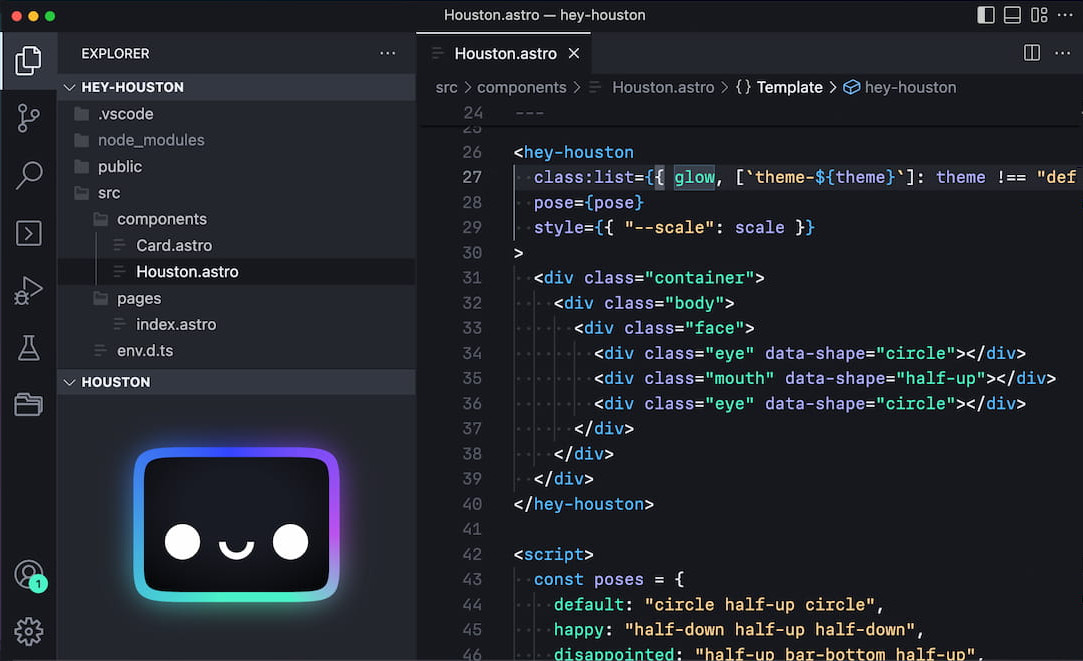Click the Template breadcrumb item
Image resolution: width=1083 pixels, height=661 pixels.
pyautogui.click(x=789, y=87)
